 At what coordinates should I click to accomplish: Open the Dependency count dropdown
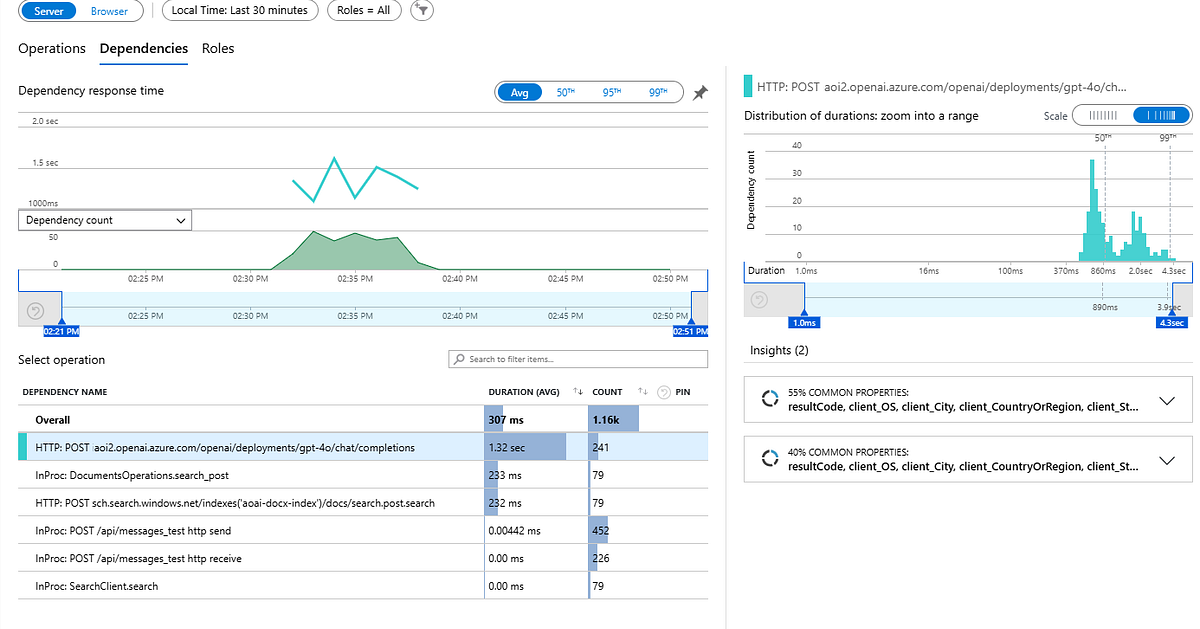click(x=105, y=220)
